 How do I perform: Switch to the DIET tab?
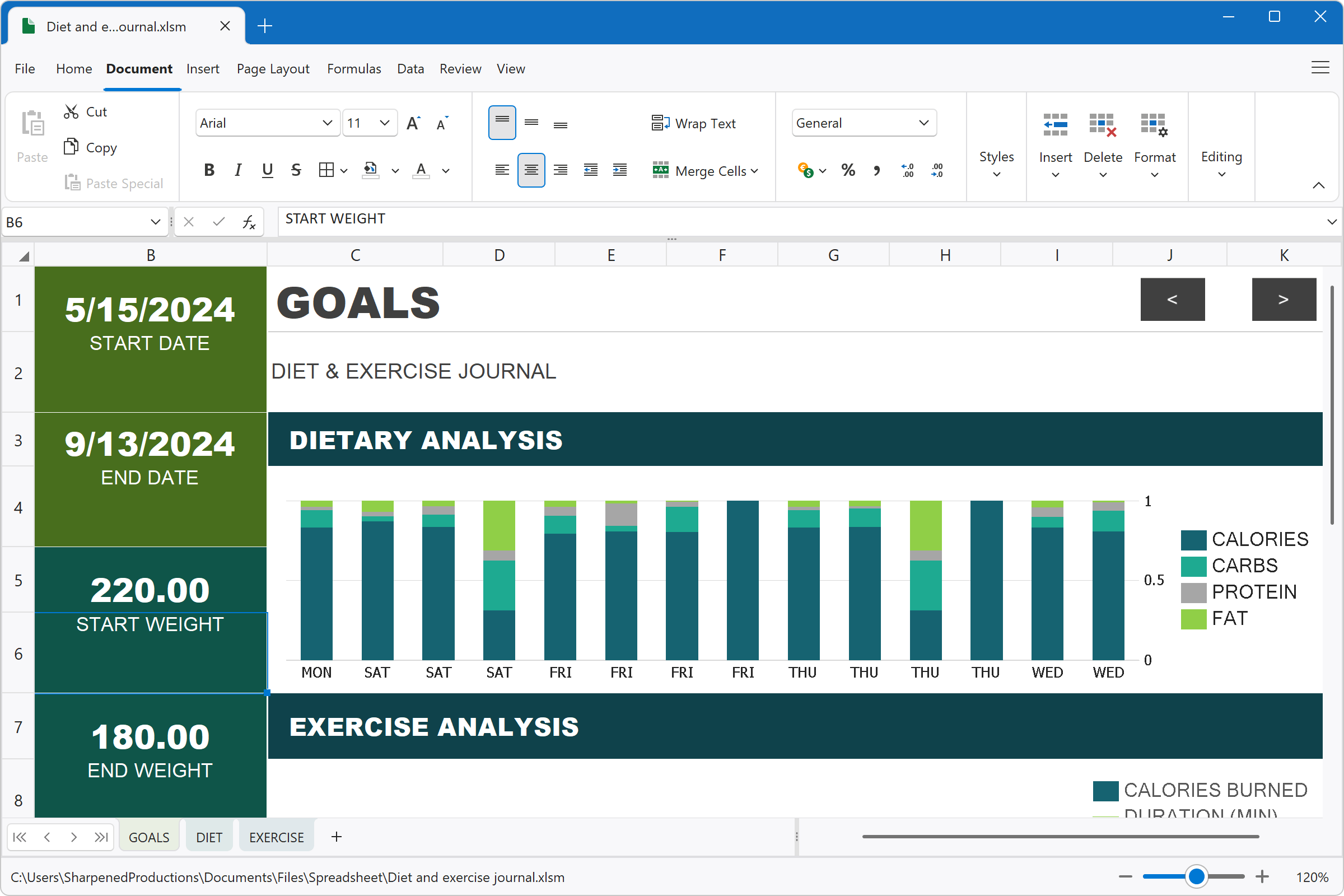tap(208, 837)
